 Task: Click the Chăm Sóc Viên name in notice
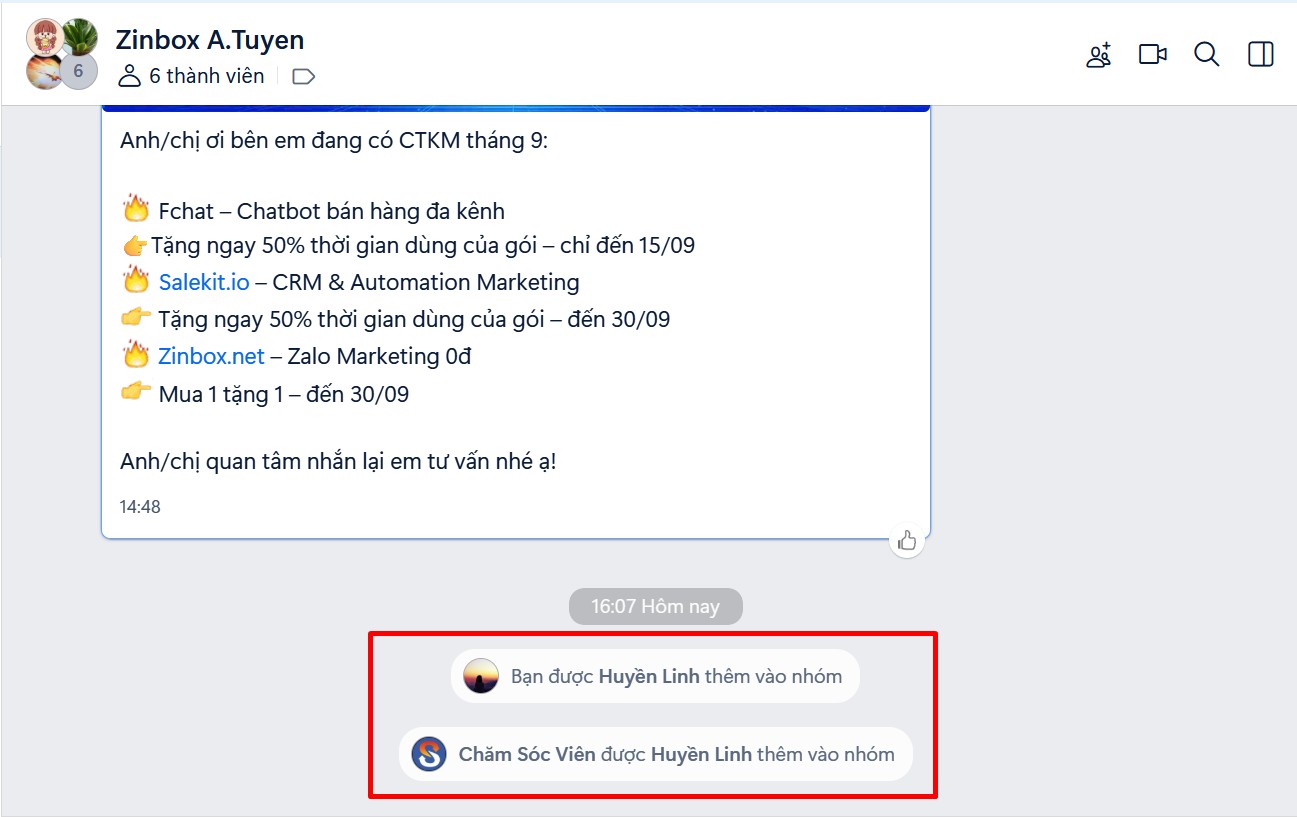point(527,755)
